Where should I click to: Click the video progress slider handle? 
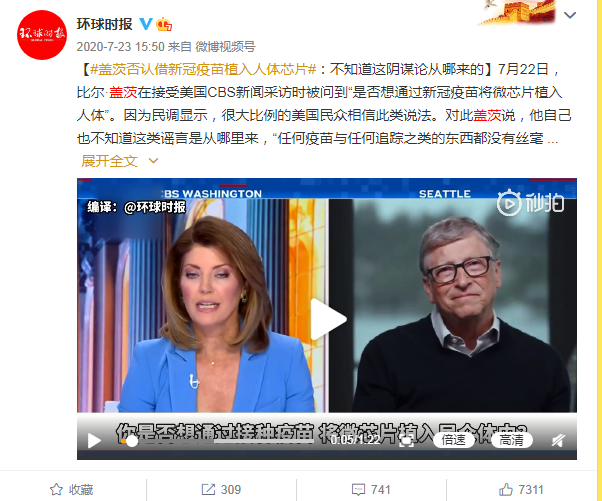point(132,441)
